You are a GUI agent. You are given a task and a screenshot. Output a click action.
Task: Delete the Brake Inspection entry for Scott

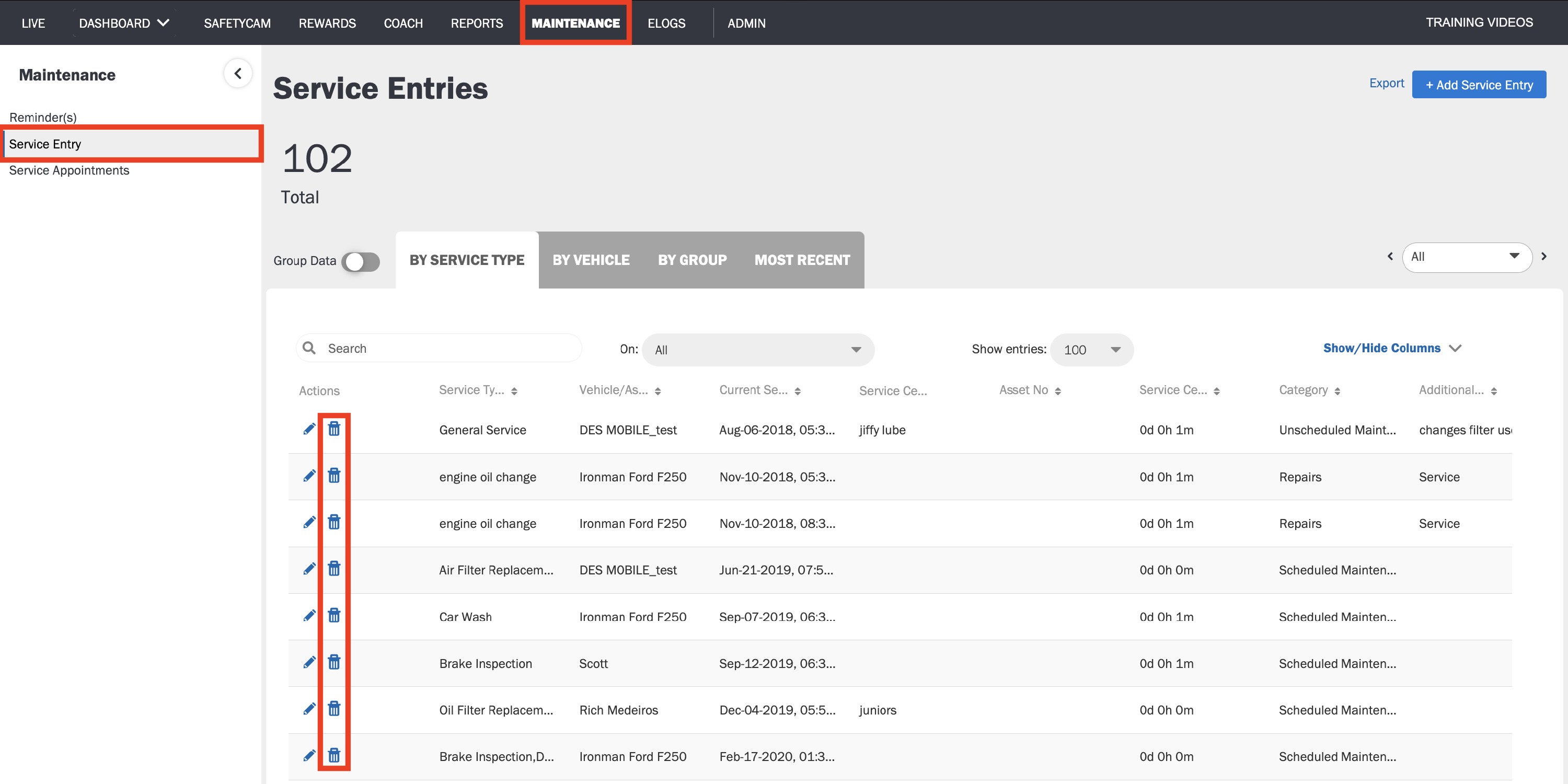(334, 662)
